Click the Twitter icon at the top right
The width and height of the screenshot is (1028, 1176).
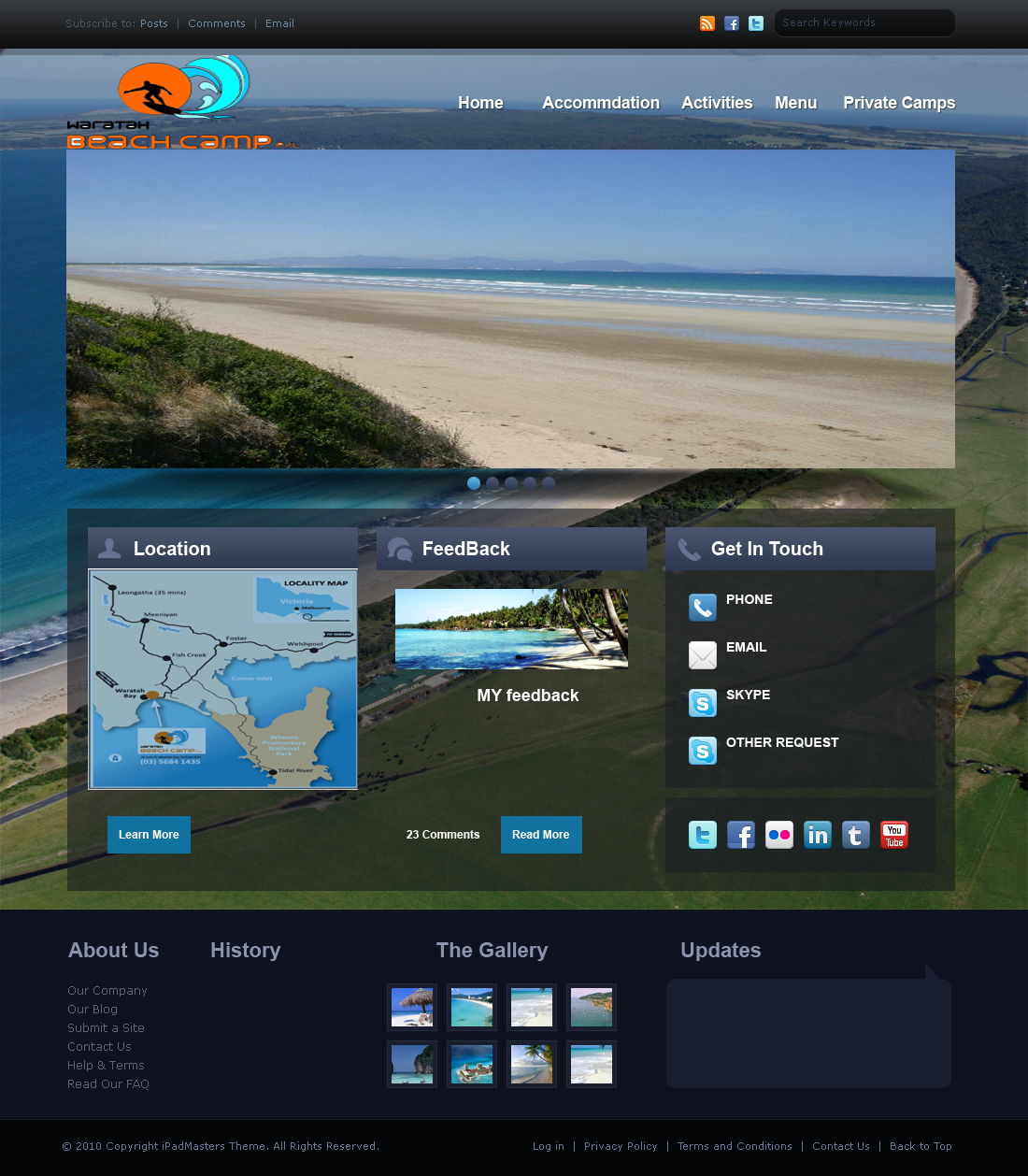tap(756, 23)
